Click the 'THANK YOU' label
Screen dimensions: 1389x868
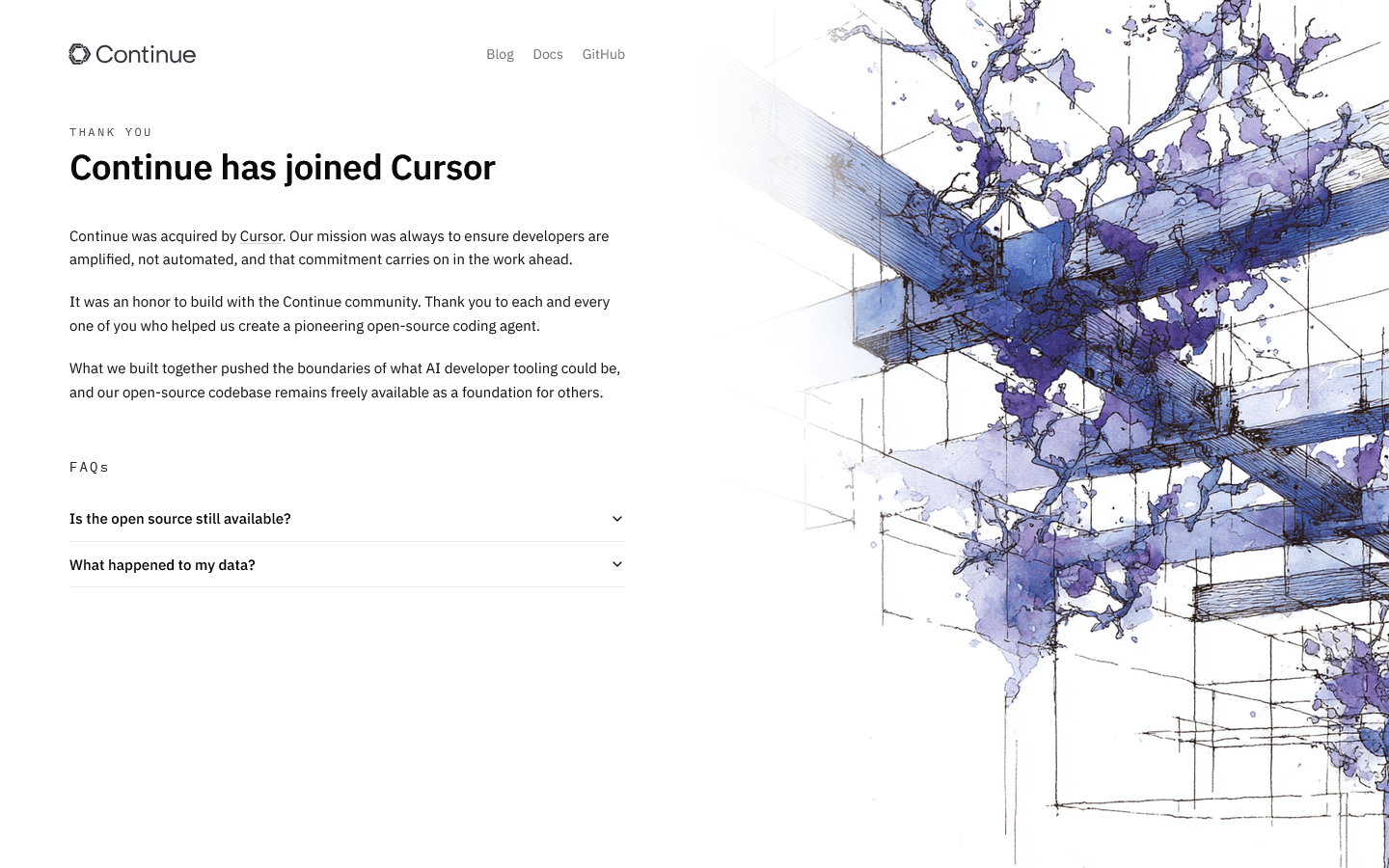(x=111, y=132)
